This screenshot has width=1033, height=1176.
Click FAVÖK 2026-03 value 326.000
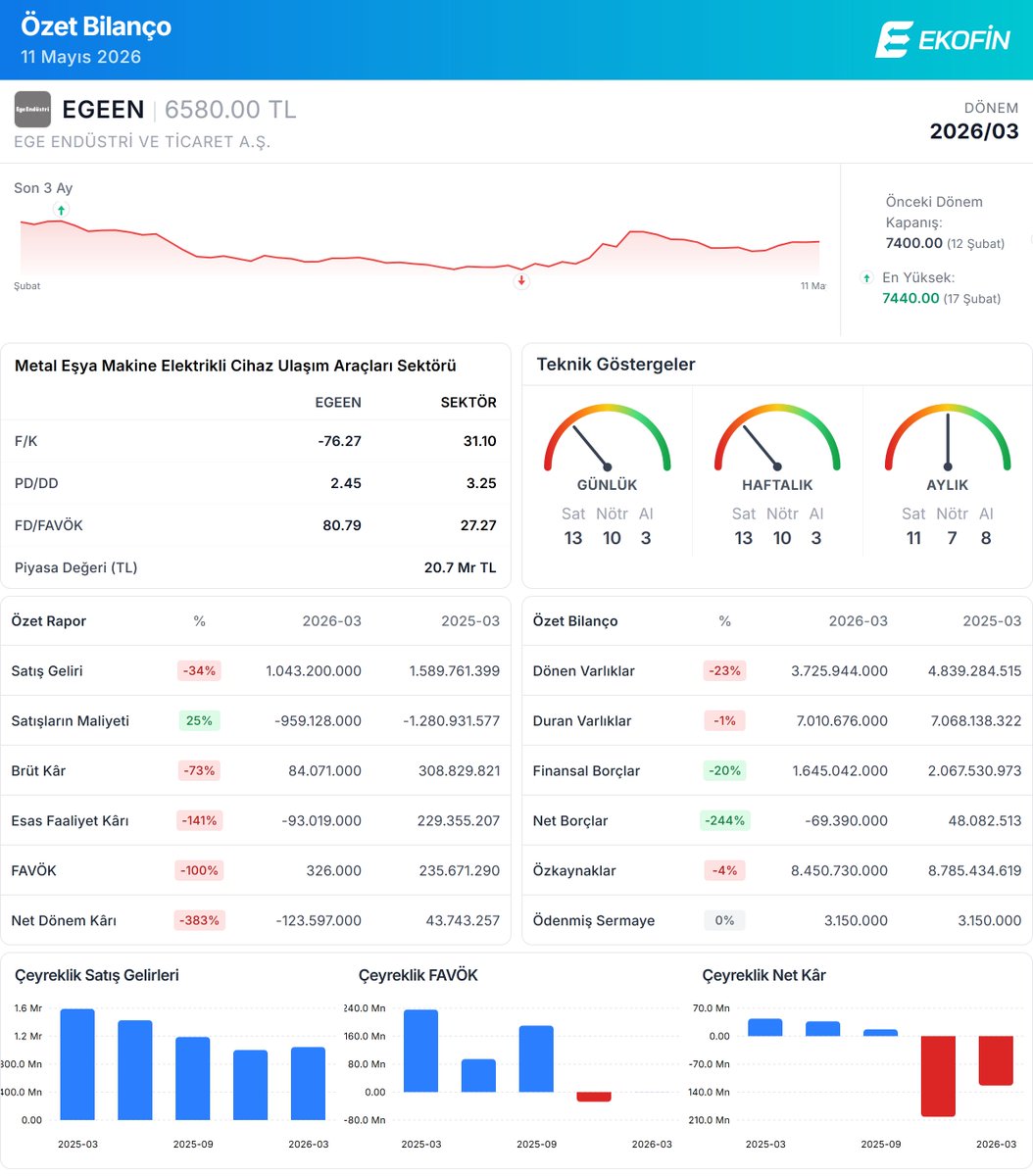click(334, 870)
